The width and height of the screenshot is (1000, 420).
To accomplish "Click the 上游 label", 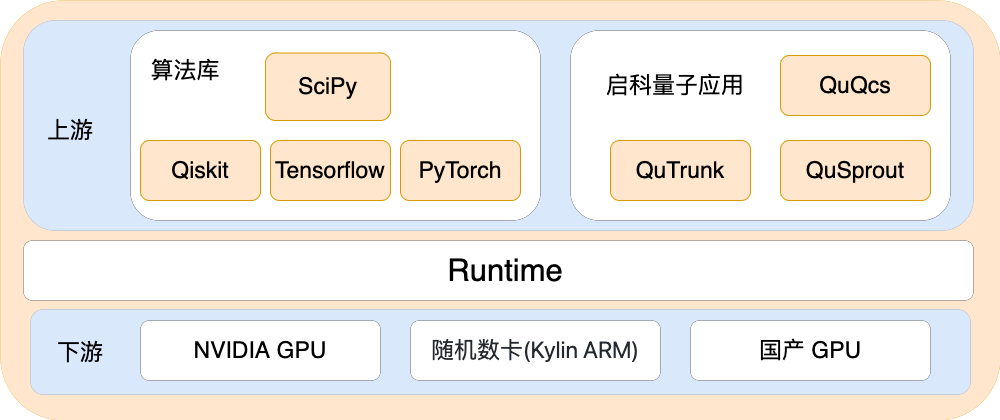I will 70,131.
